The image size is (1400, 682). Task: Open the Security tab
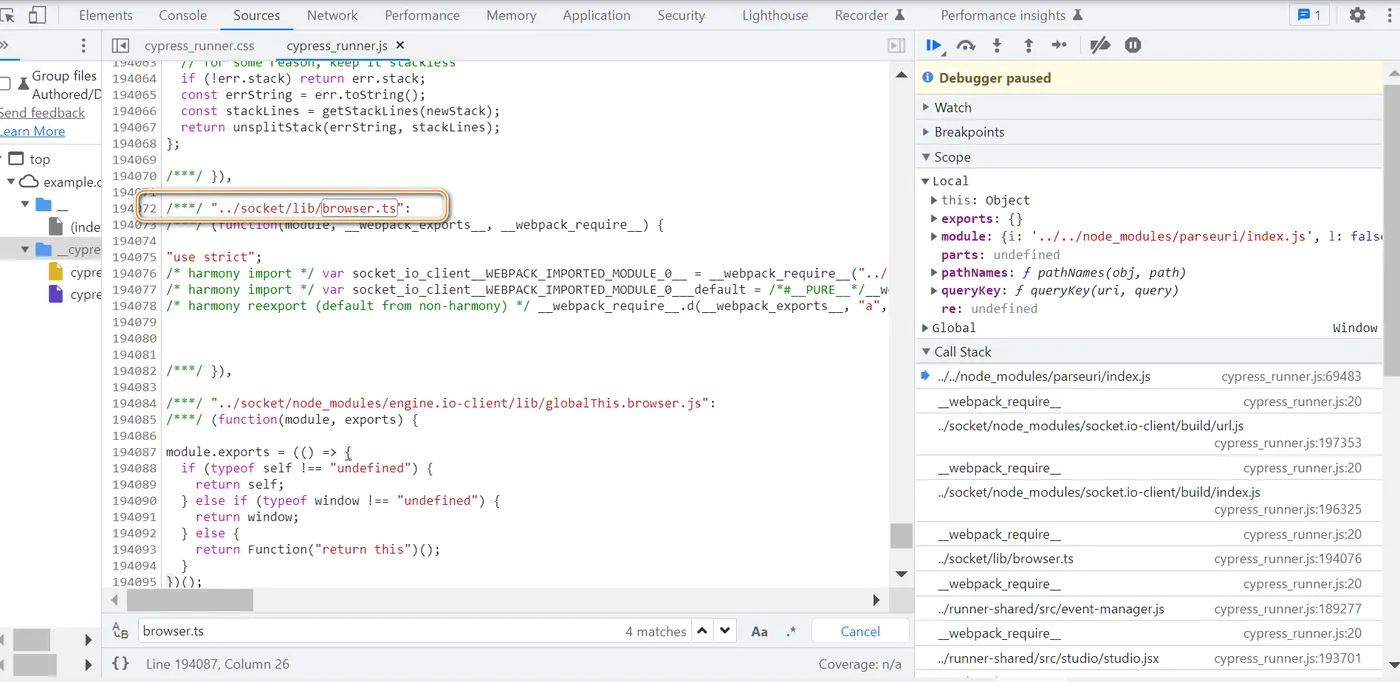click(682, 15)
